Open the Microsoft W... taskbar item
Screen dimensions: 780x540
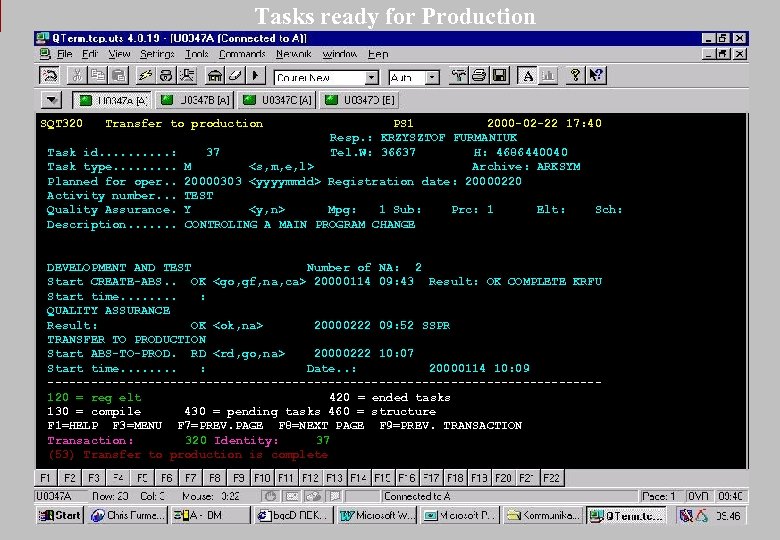coord(377,516)
